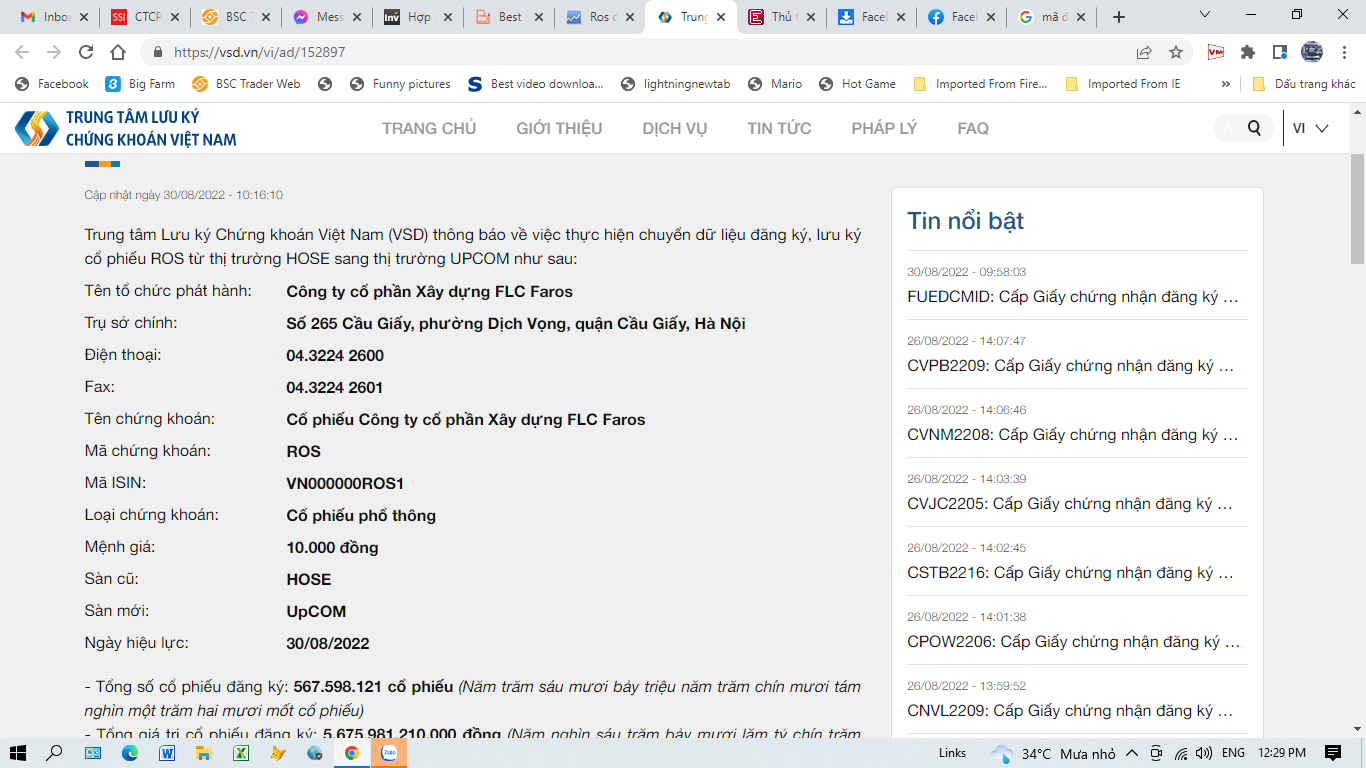The width and height of the screenshot is (1366, 768).
Task: Open the TIN TỨC menu item
Action: (x=779, y=128)
